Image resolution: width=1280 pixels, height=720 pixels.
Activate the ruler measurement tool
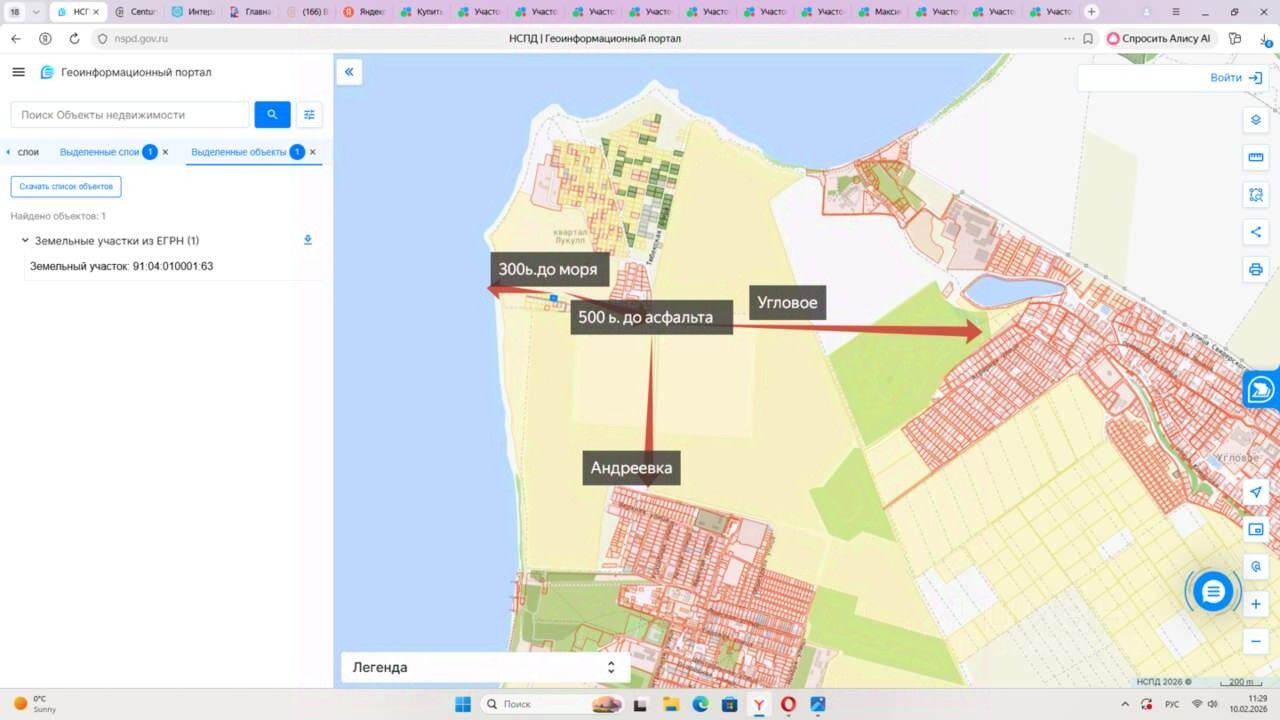pyautogui.click(x=1256, y=157)
